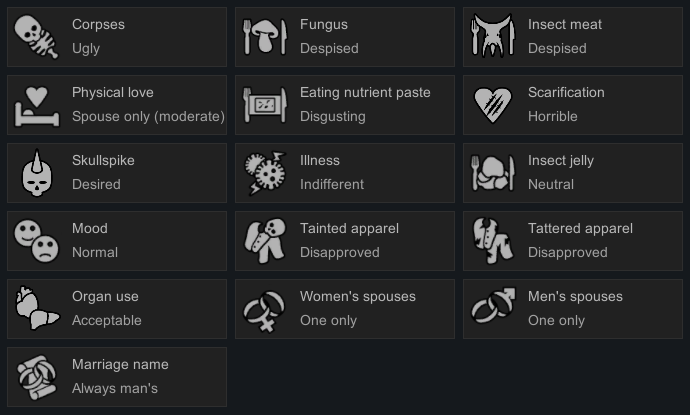Screen dimensions: 690x415
Task: Open the Physical love bed icon
Action: pyautogui.click(x=37, y=106)
